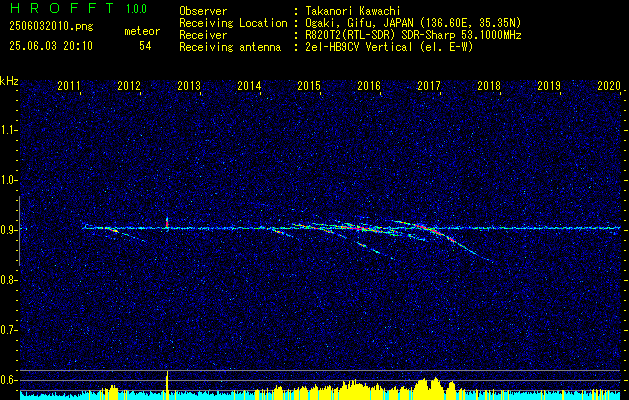The height and width of the screenshot is (400, 629).
Task: Click time axis label 2013
Action: [x=189, y=85]
